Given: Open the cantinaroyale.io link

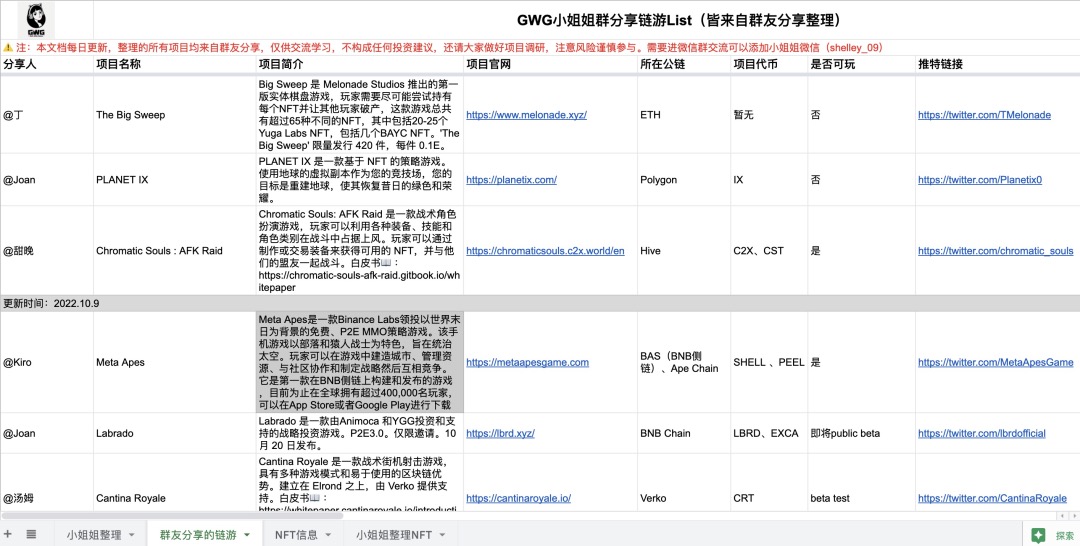Looking at the screenshot, I should (518, 498).
